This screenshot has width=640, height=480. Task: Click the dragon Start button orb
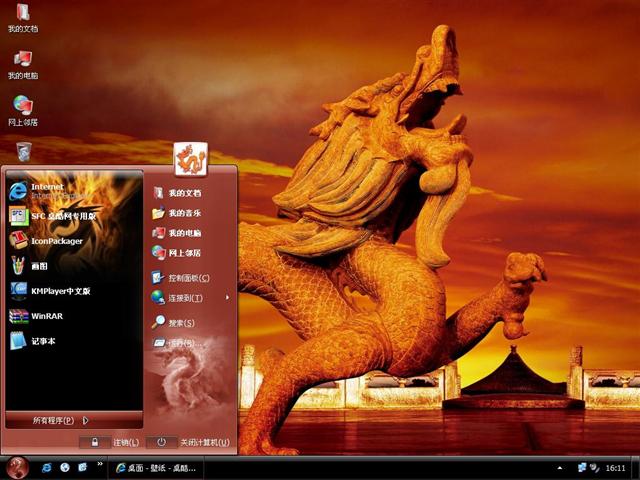[16, 467]
